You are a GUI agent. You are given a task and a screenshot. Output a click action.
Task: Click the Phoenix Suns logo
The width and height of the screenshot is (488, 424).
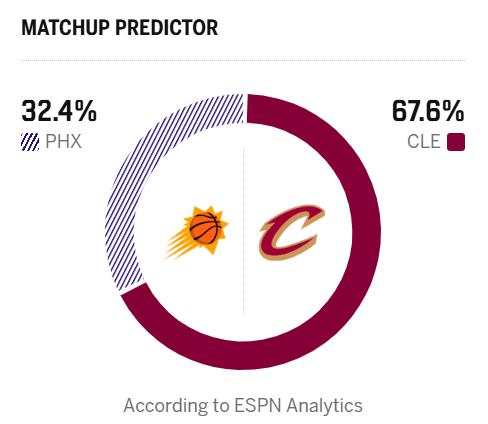(x=197, y=232)
